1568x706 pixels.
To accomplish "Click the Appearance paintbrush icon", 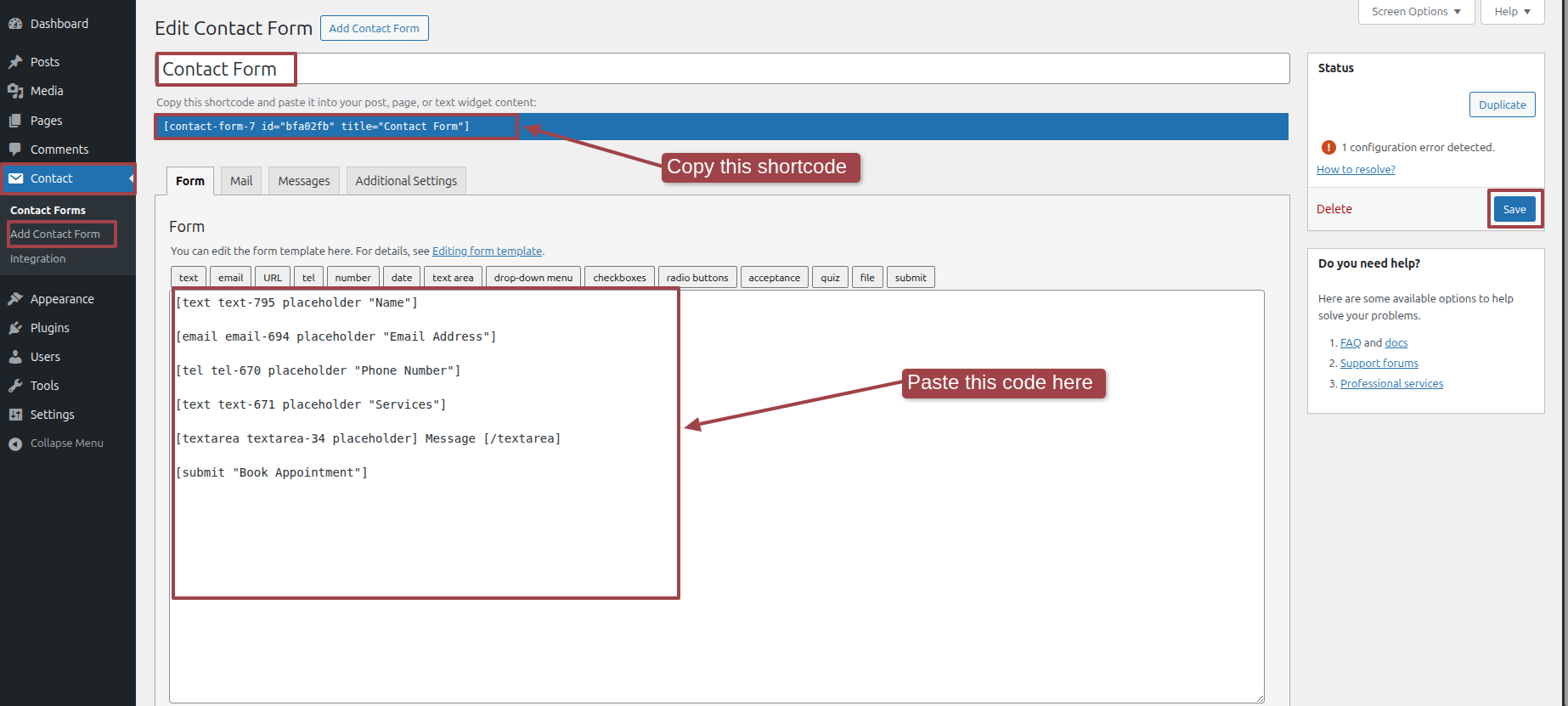I will (15, 299).
